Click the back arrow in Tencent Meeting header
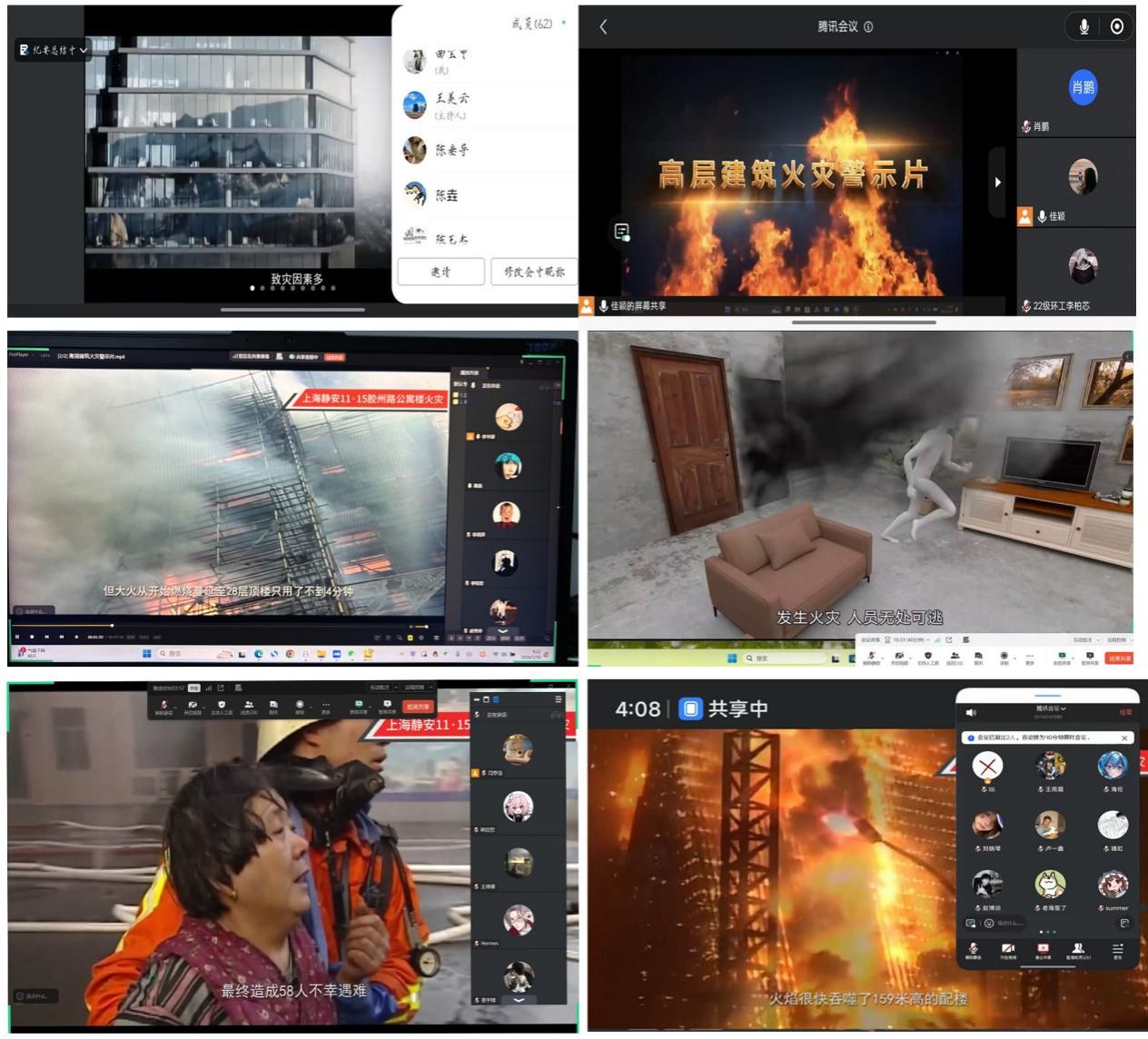Image resolution: width=1148 pixels, height=1039 pixels. coord(604,26)
